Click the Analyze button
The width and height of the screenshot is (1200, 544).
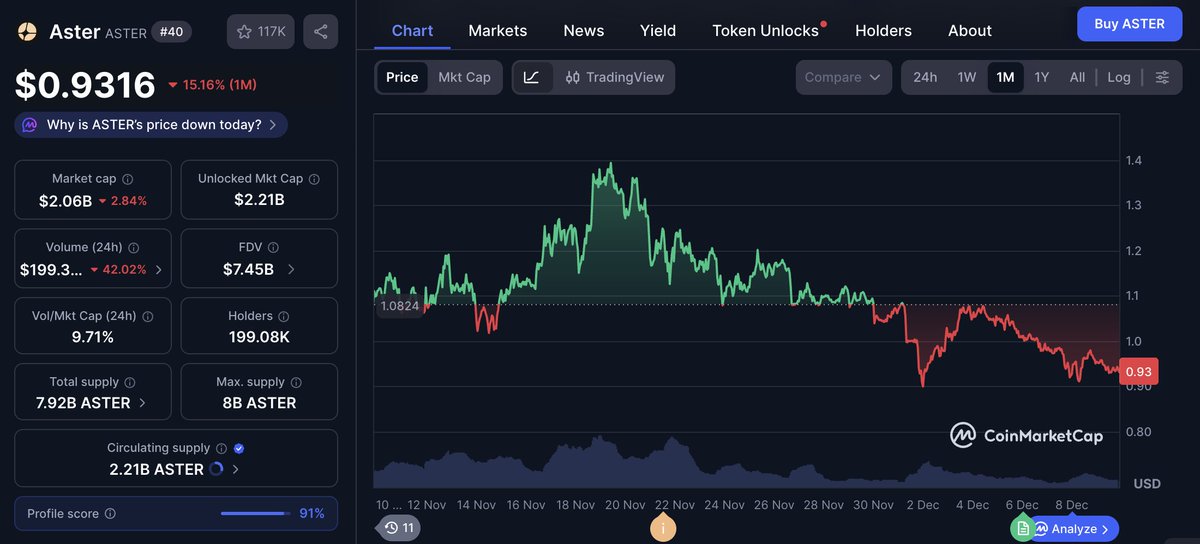coord(1075,528)
